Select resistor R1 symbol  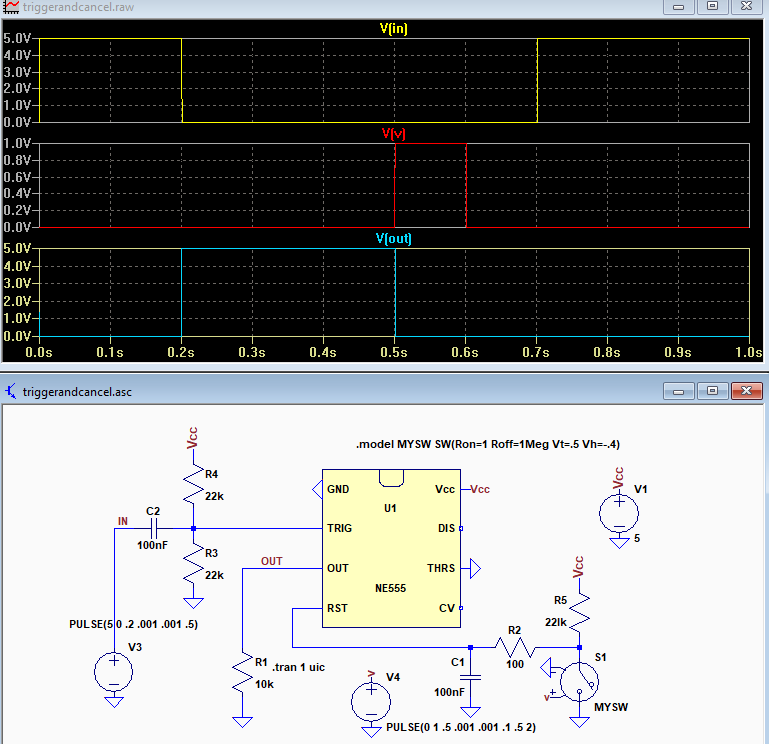(x=242, y=672)
